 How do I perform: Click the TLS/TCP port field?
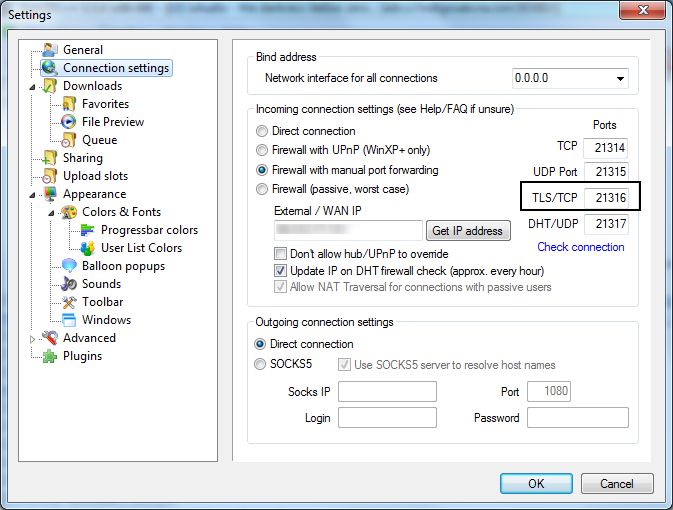tap(606, 198)
